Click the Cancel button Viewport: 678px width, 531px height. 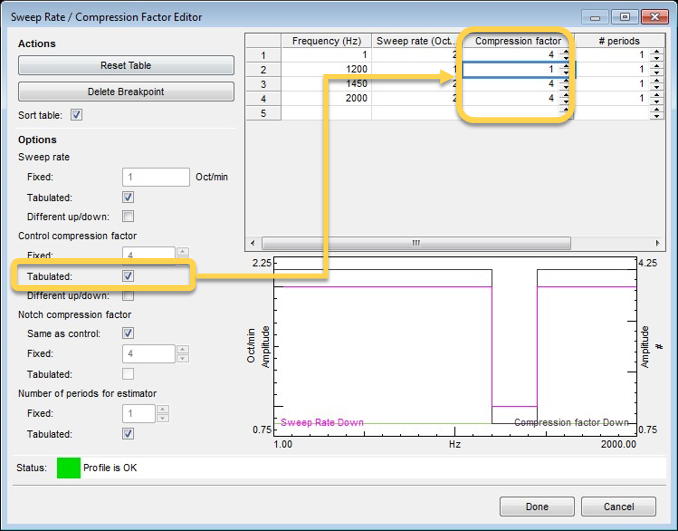tap(620, 505)
